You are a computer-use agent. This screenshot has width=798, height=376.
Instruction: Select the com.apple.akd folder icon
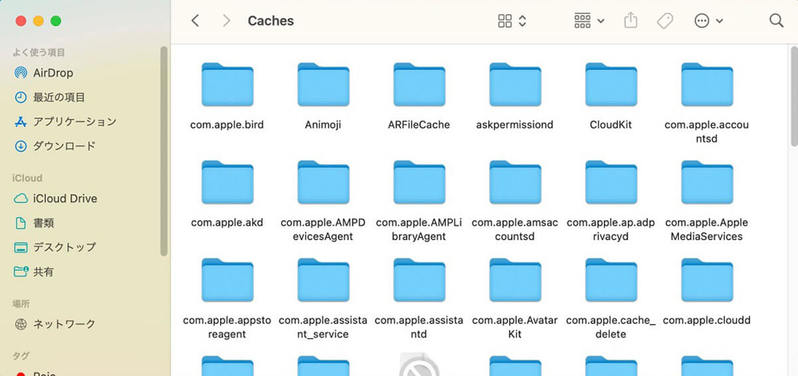227,182
